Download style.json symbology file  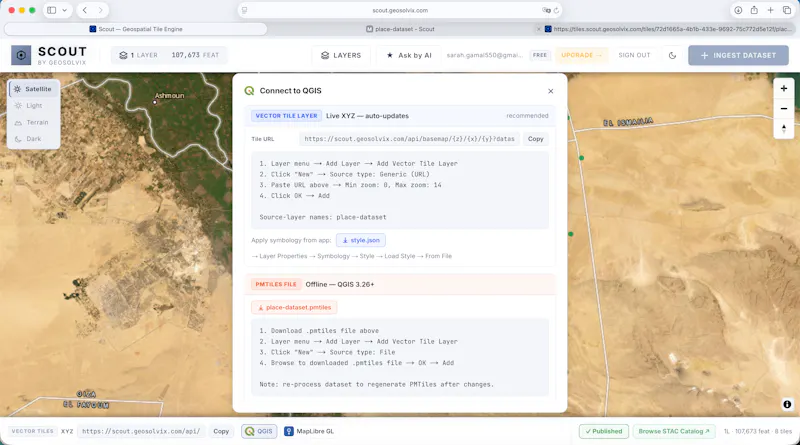[361, 240]
